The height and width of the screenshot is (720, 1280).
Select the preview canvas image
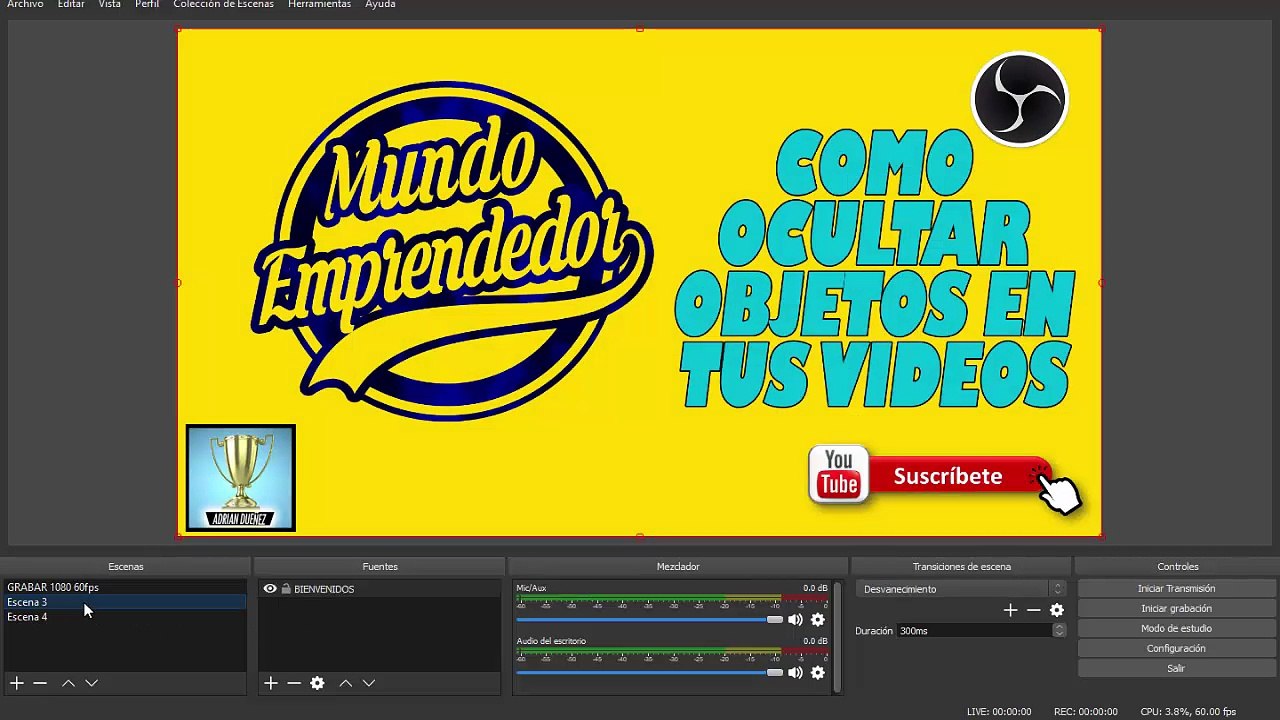tap(640, 283)
